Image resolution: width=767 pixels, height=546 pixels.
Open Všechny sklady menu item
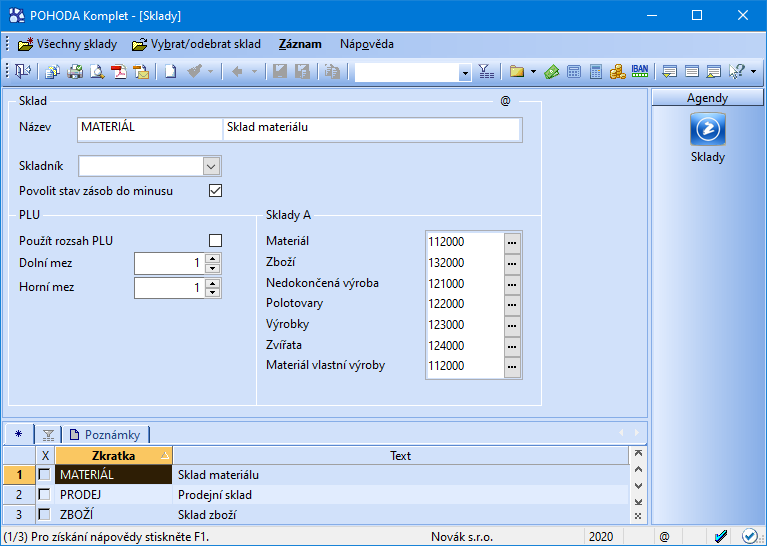click(x=68, y=44)
